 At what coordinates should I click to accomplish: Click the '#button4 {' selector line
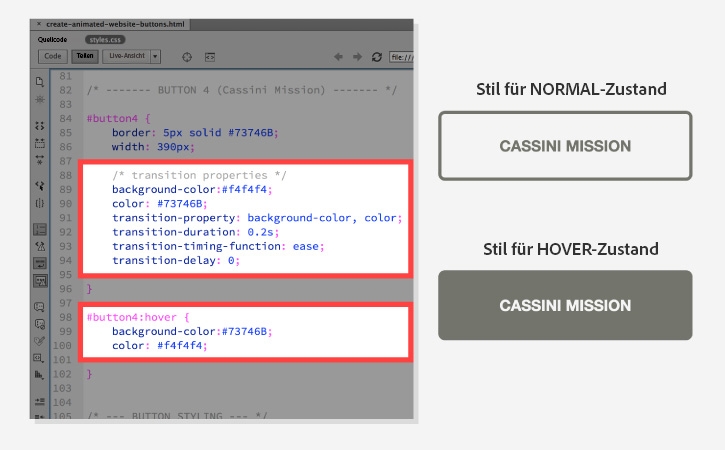point(118,118)
